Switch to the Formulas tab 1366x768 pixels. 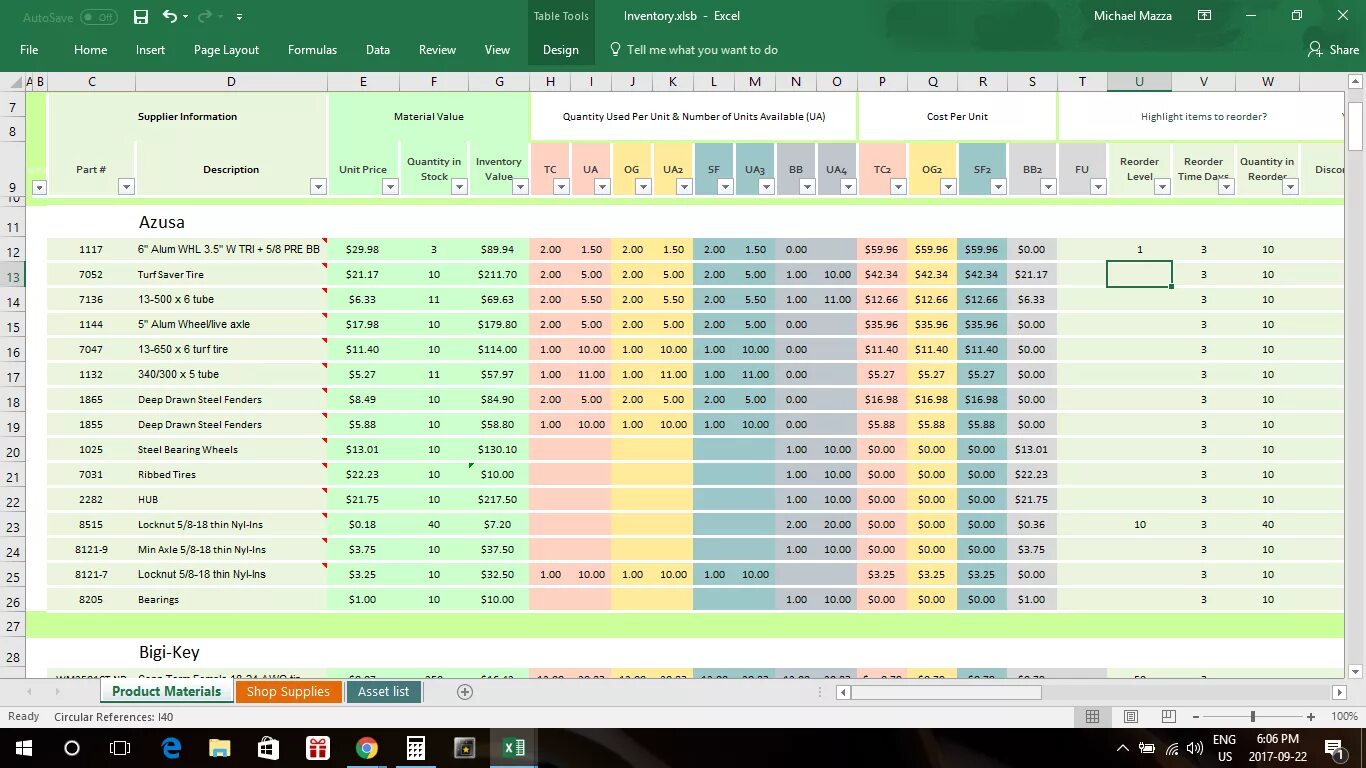click(312, 50)
